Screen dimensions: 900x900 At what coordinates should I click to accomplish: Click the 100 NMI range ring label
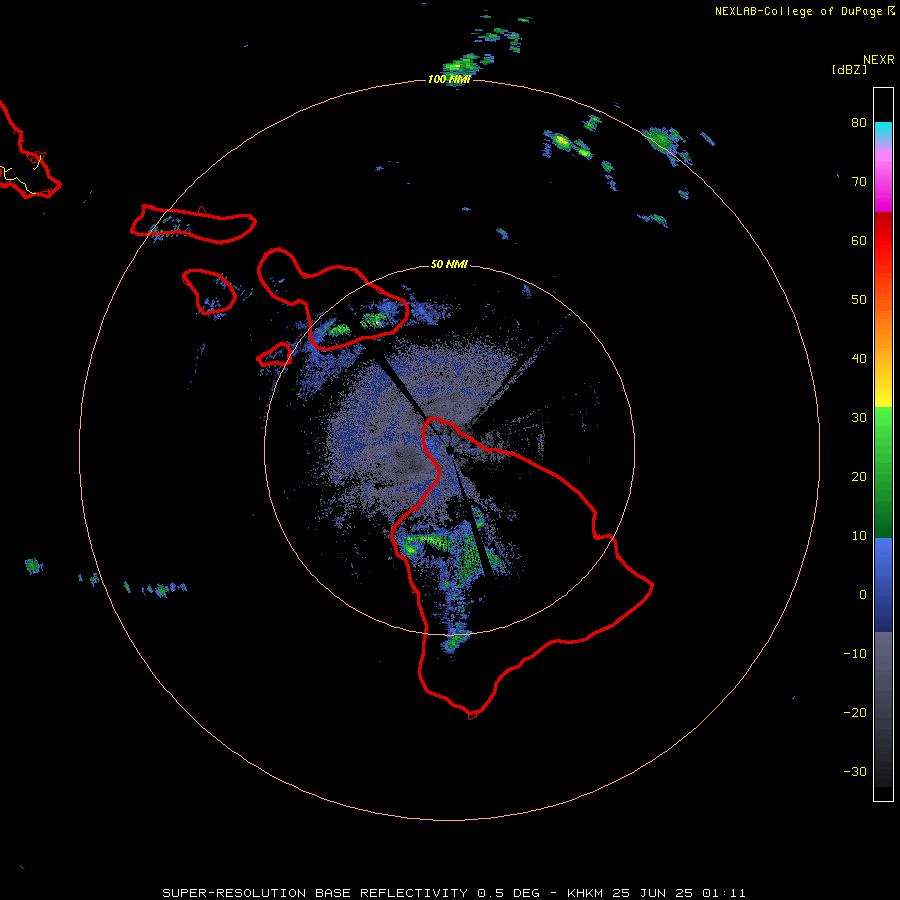(x=449, y=79)
